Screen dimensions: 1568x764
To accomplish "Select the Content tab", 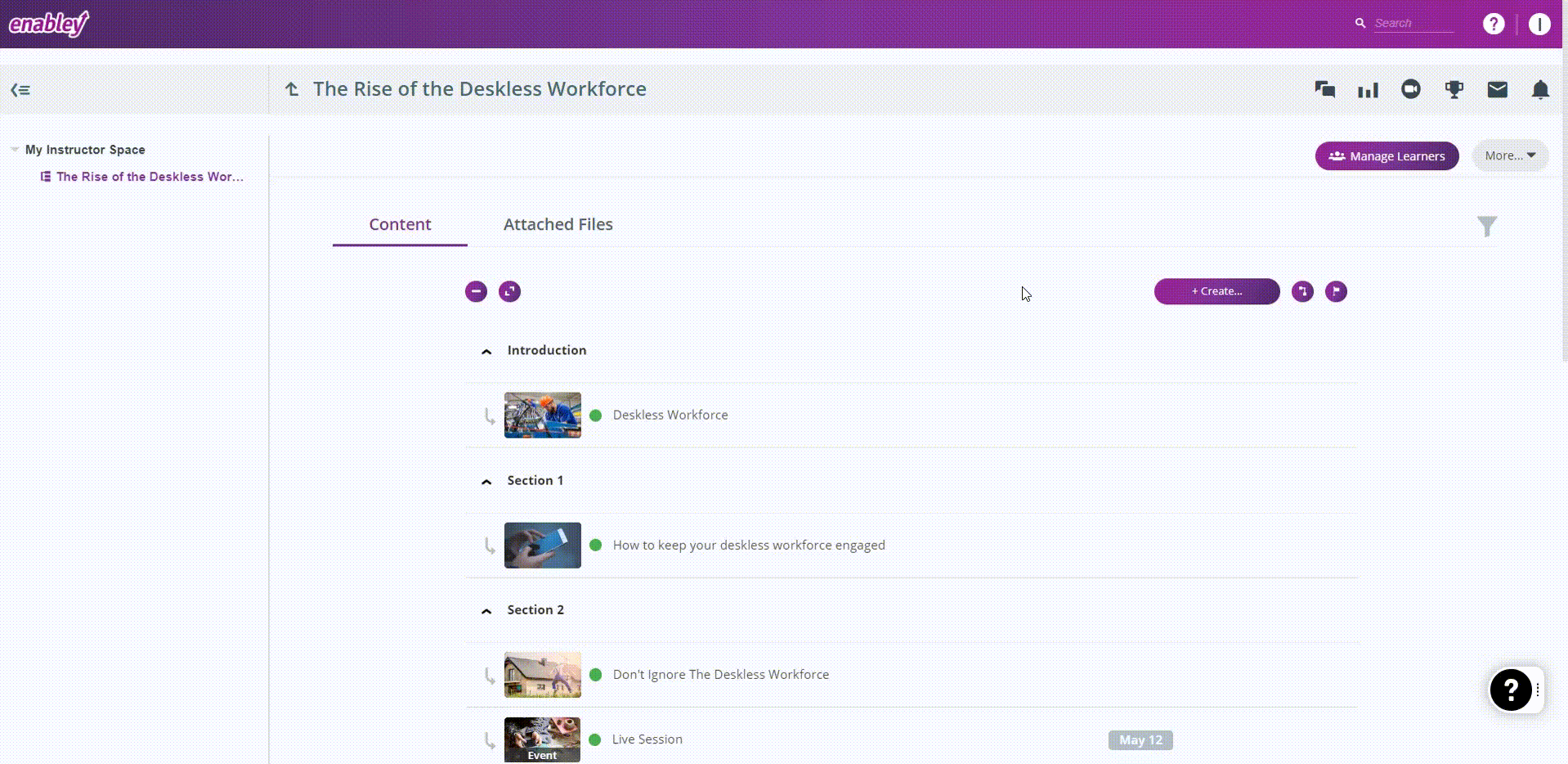I will click(x=400, y=224).
